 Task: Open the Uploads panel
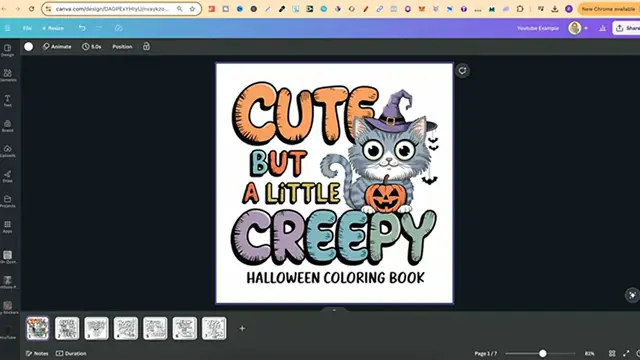tap(7, 151)
